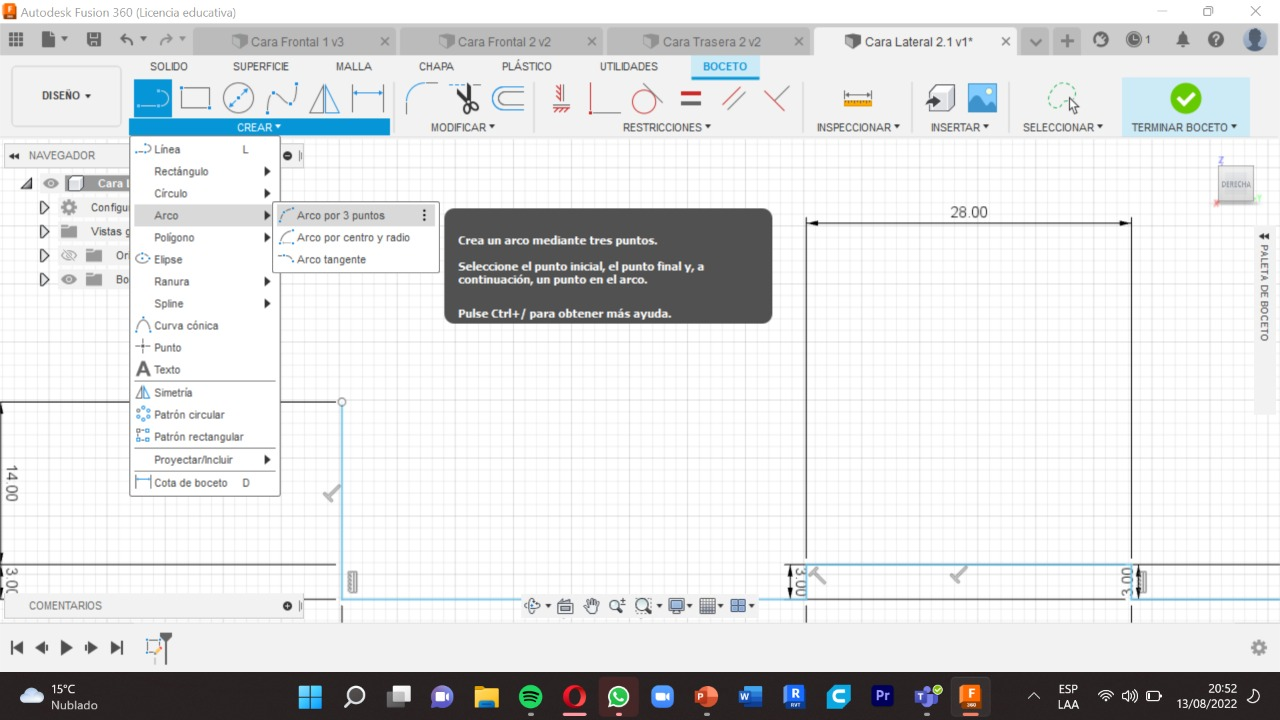Click the green Finish Sketch checkmark
The height and width of the screenshot is (720, 1280).
point(1185,98)
